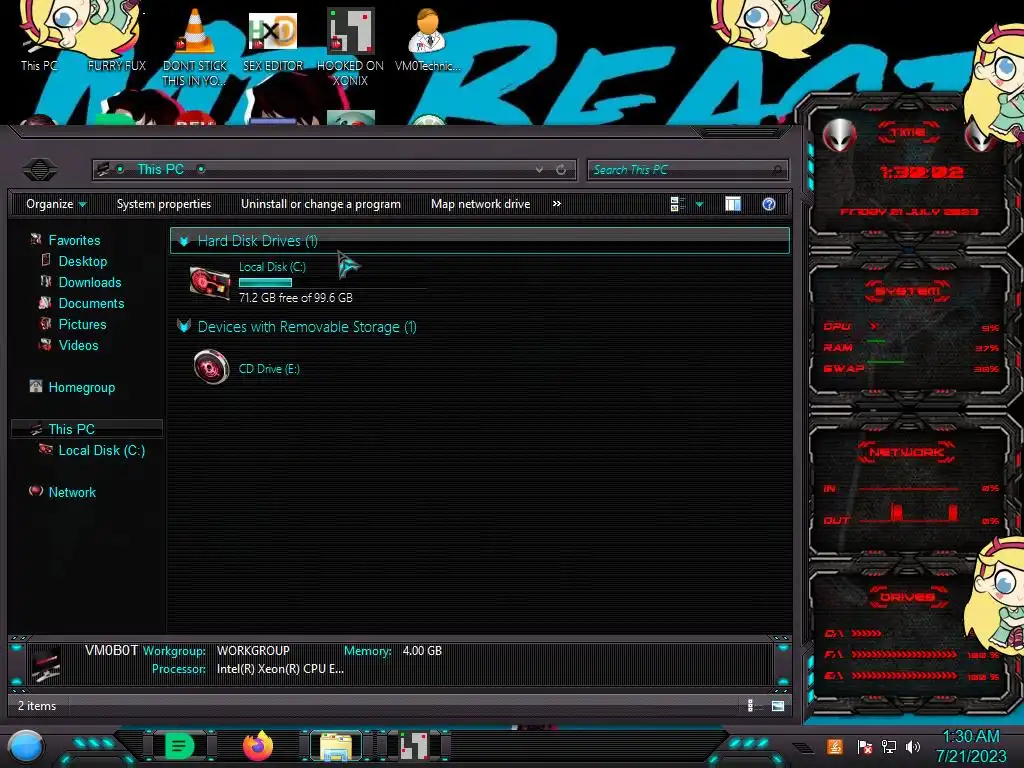Open the view options dropdown arrow

[x=699, y=204]
